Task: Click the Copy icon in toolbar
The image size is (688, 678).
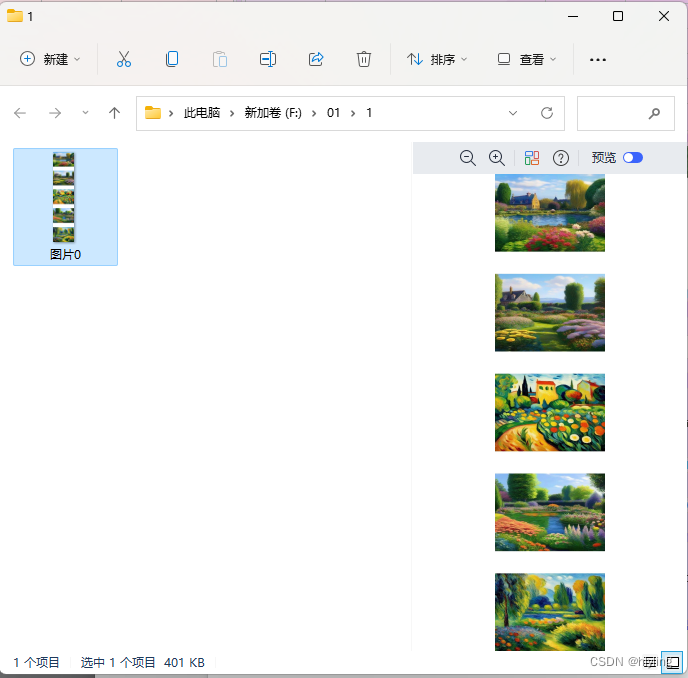Action: [x=172, y=59]
